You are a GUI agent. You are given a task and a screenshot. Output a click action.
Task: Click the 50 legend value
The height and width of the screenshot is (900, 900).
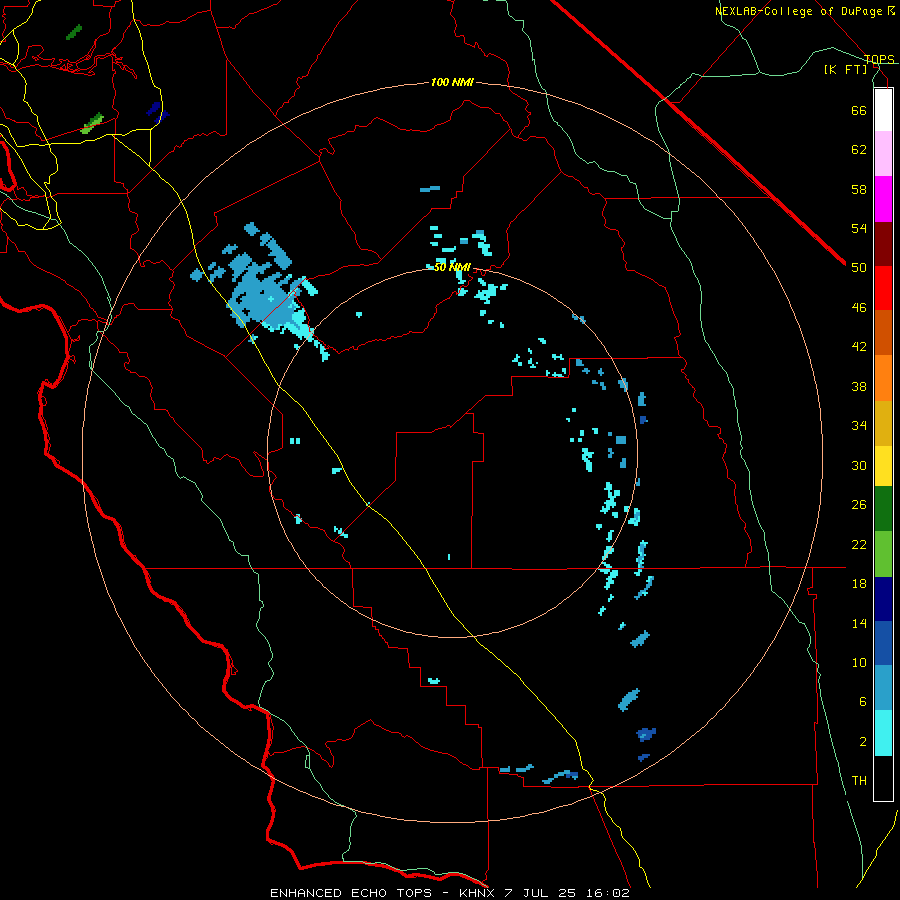[x=859, y=268]
